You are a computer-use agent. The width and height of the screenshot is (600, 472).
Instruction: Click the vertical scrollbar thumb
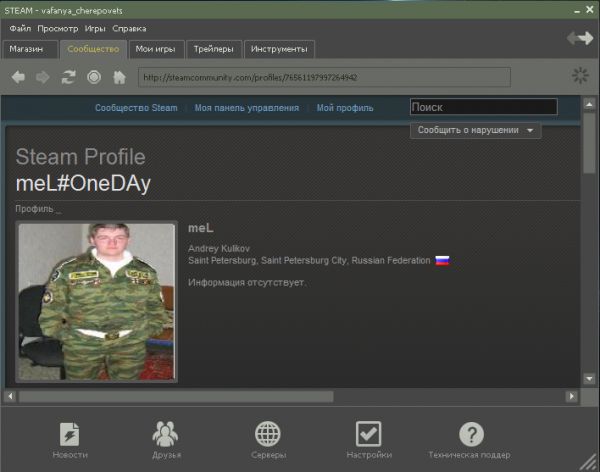click(589, 142)
